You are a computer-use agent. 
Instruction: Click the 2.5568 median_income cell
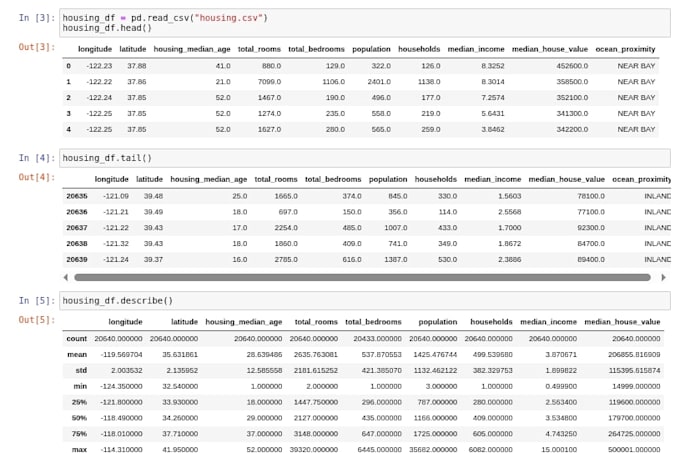tap(510, 212)
